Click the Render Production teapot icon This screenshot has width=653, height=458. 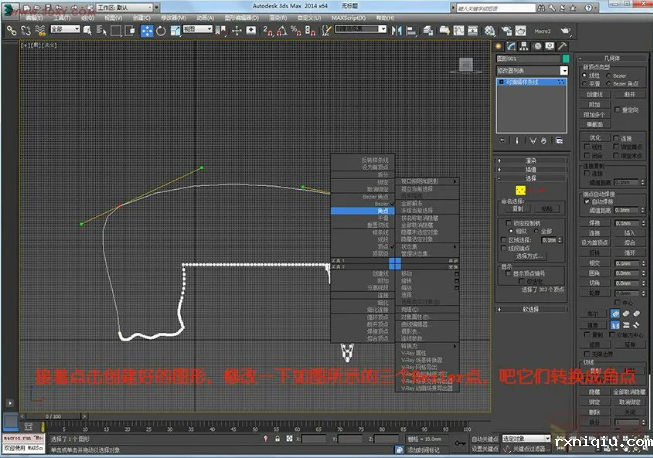point(565,30)
